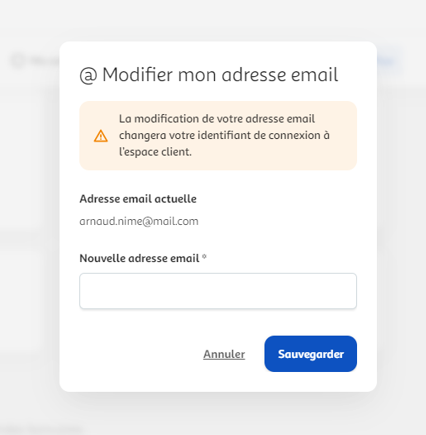Click the @ icon in the dialog title
The width and height of the screenshot is (426, 435).
click(x=88, y=75)
